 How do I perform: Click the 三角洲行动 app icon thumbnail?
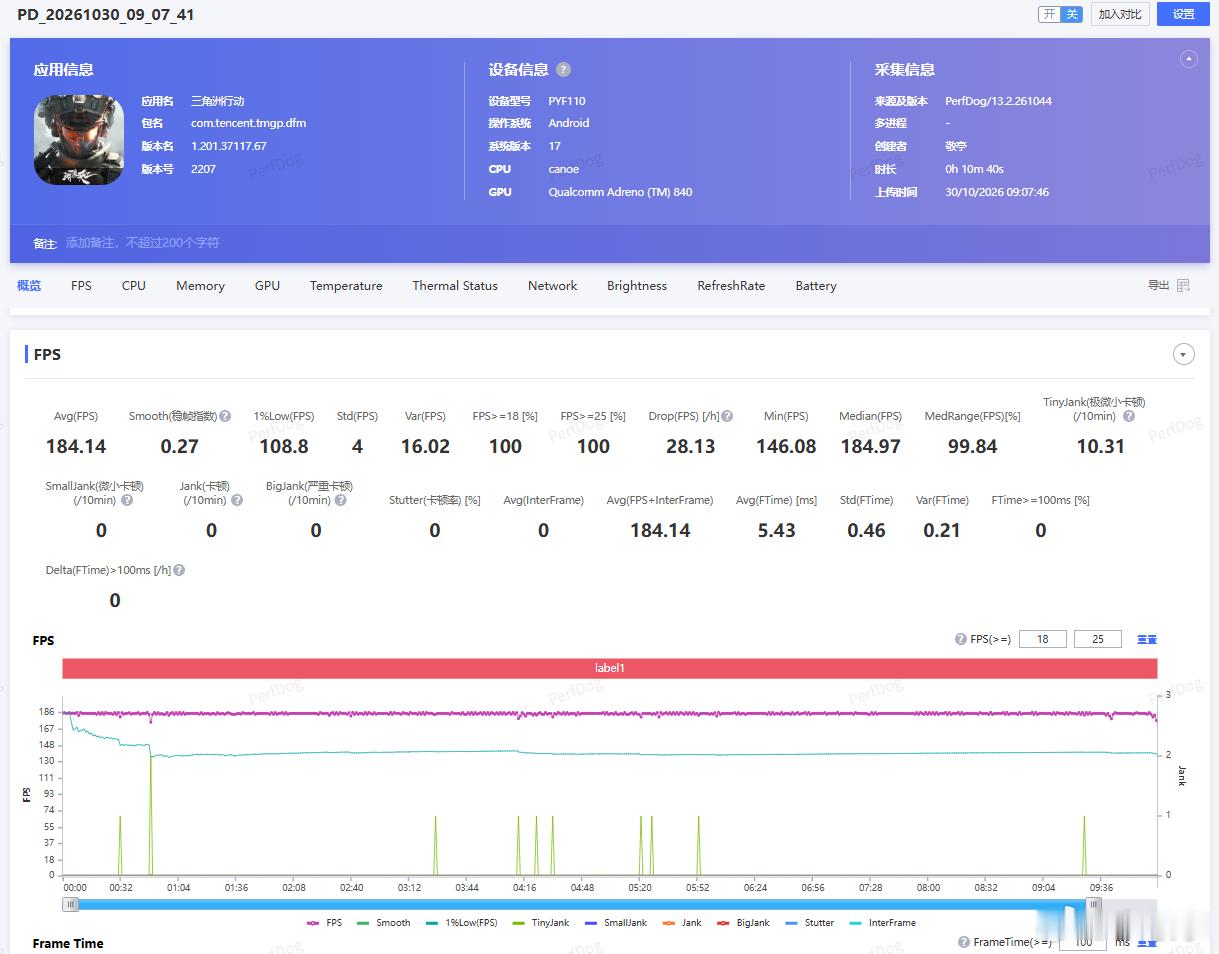79,140
